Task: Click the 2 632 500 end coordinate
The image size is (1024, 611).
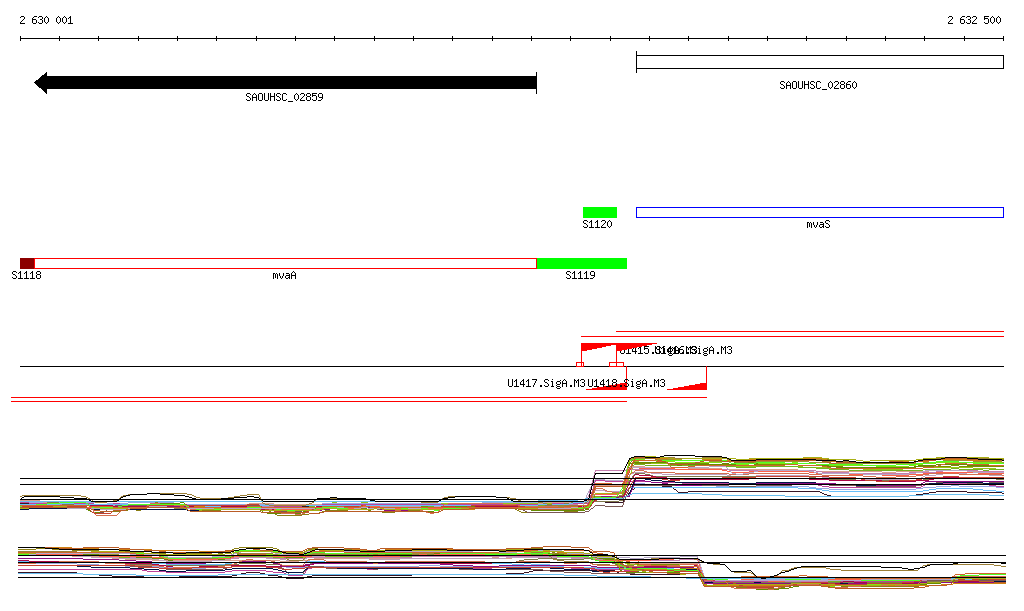Action: click(974, 21)
